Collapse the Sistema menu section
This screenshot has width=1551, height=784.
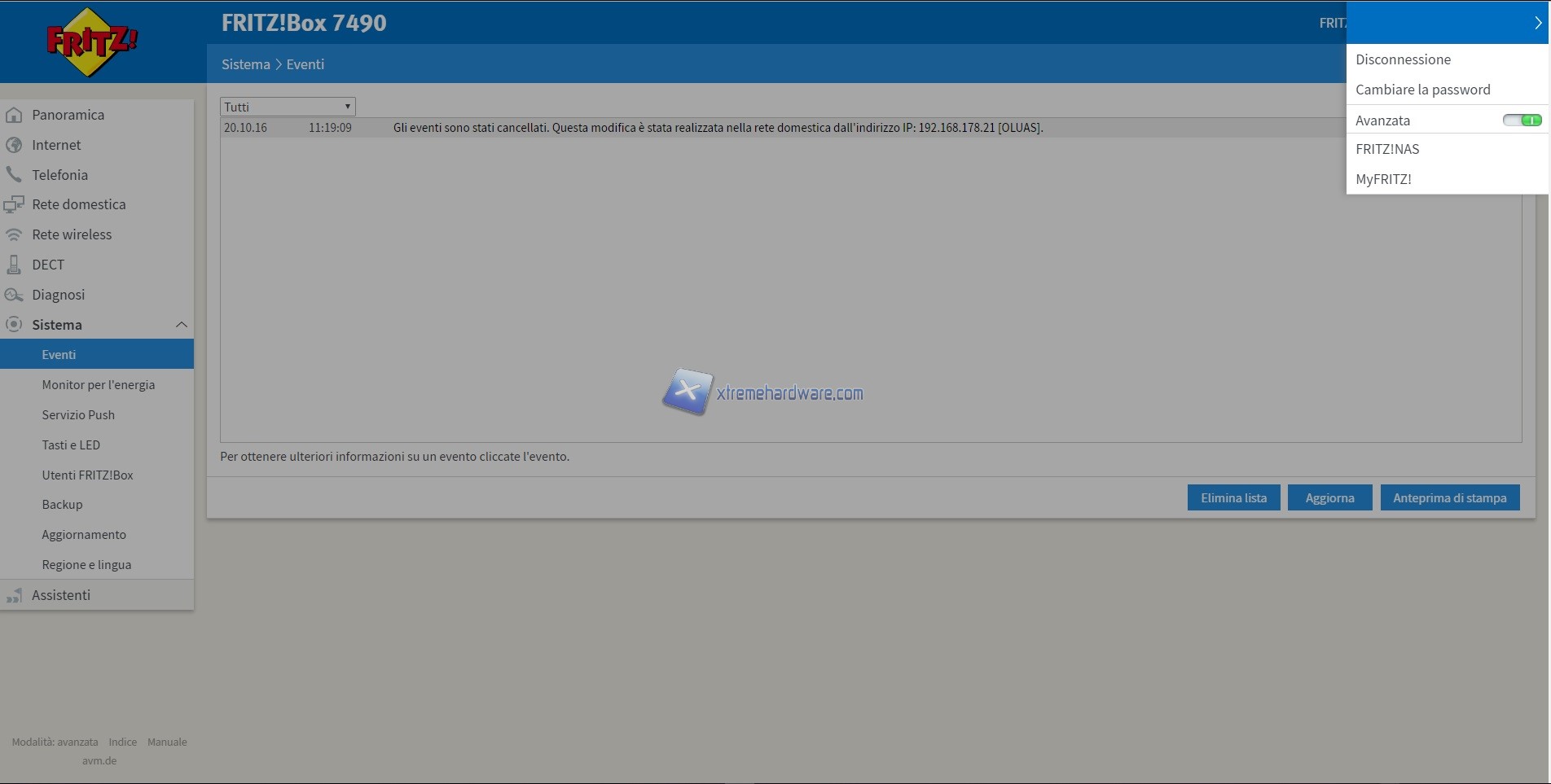click(181, 325)
